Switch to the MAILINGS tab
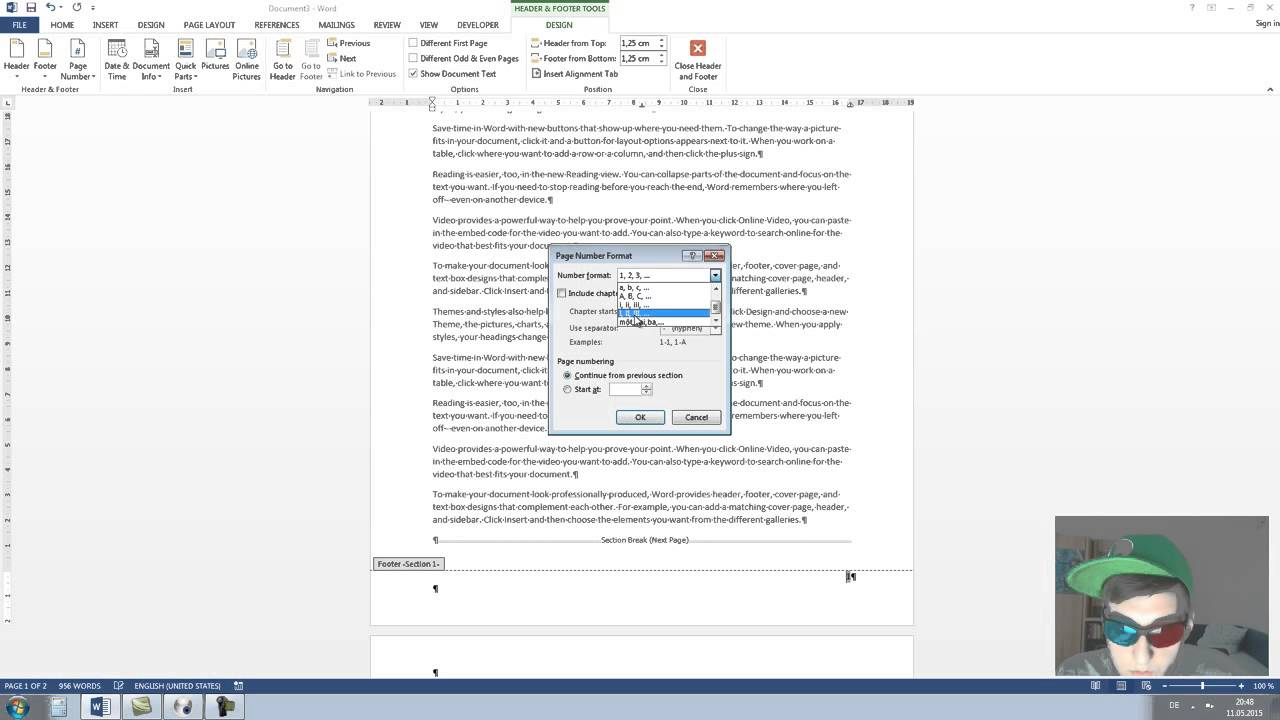 (336, 25)
